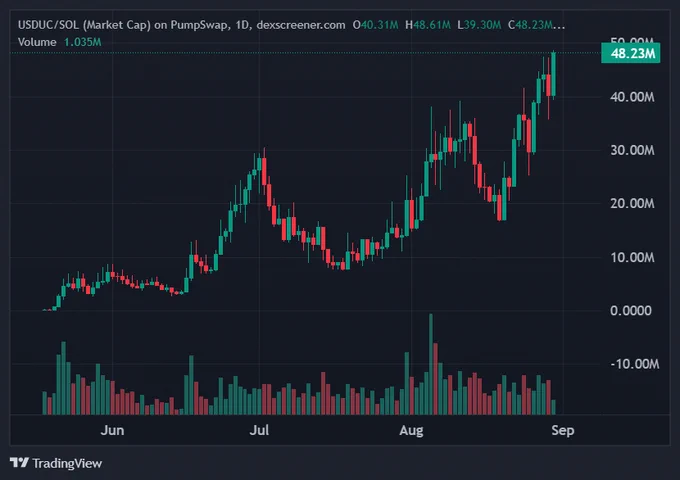
Task: Click the 0.0000 price axis label
Action: 631,310
